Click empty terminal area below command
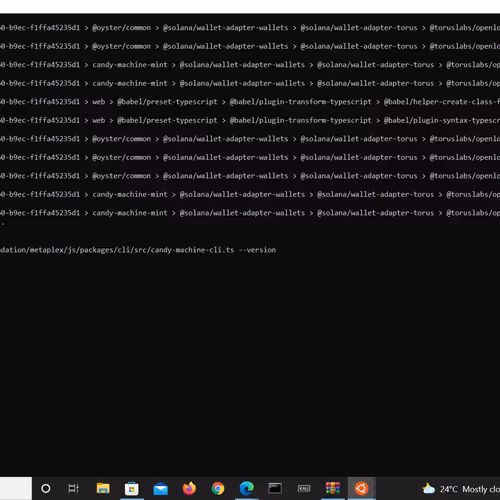 coord(250,363)
